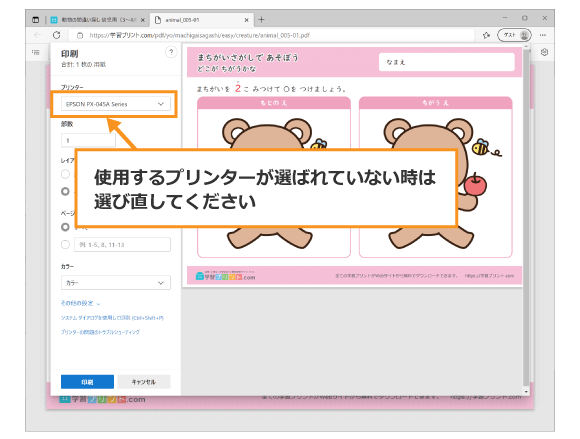
Task: Click the favorites star icon
Action: tap(486, 35)
